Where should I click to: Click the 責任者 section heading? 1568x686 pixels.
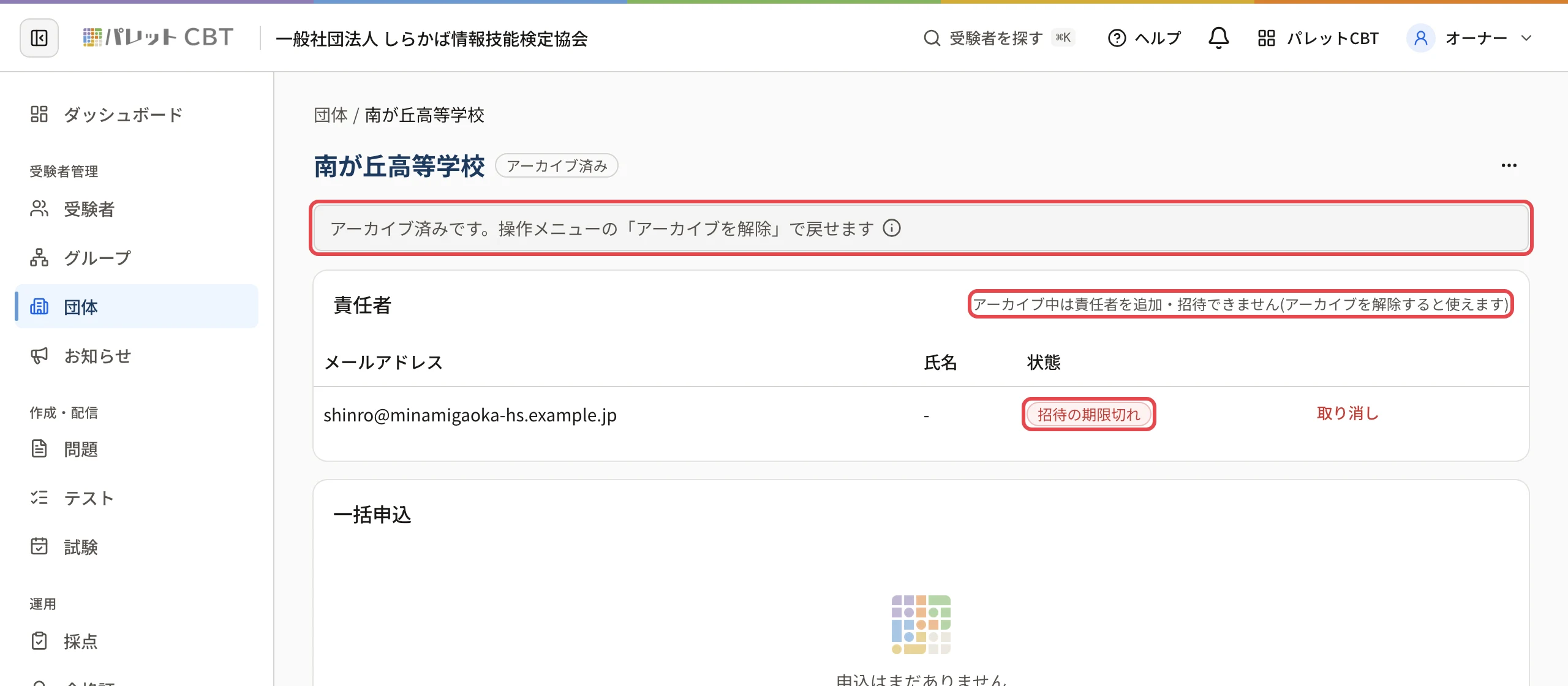click(x=362, y=305)
